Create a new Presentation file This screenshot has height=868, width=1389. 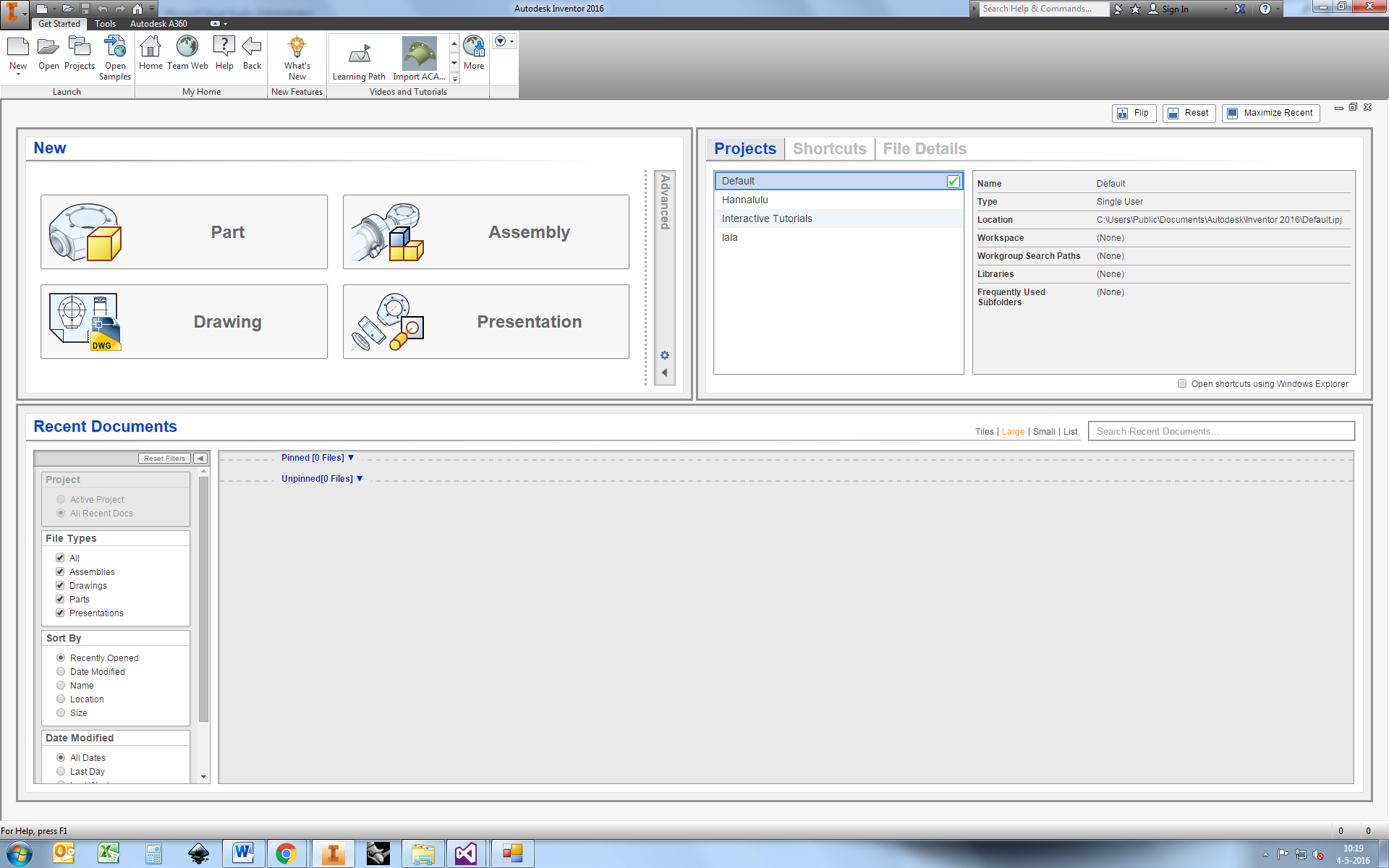486,322
